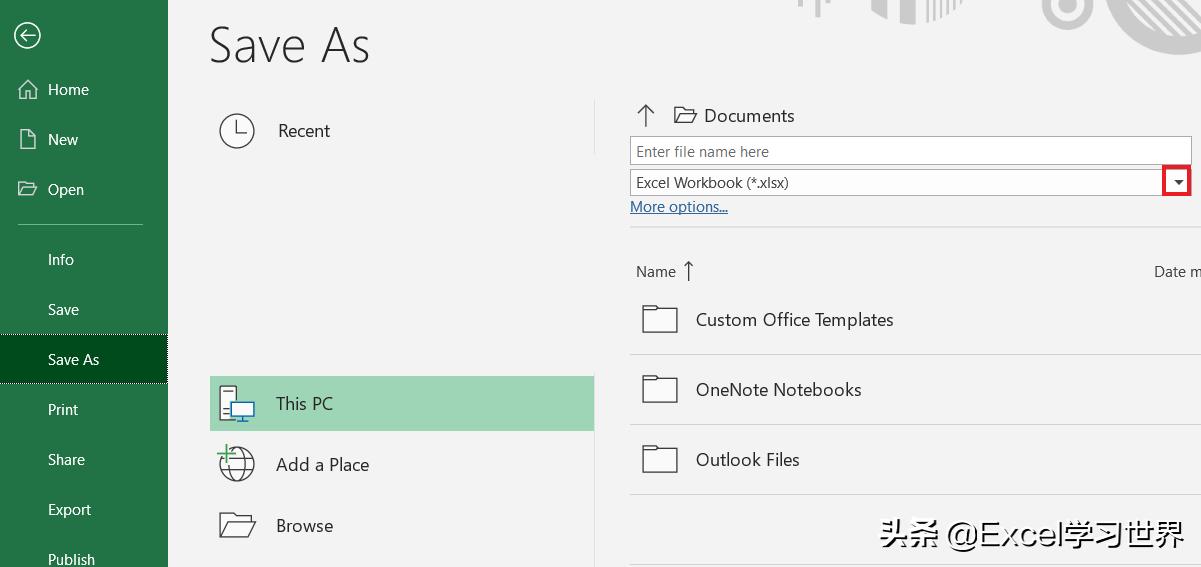The image size is (1201, 567).
Task: Click the Recent clock icon
Action: 237,131
